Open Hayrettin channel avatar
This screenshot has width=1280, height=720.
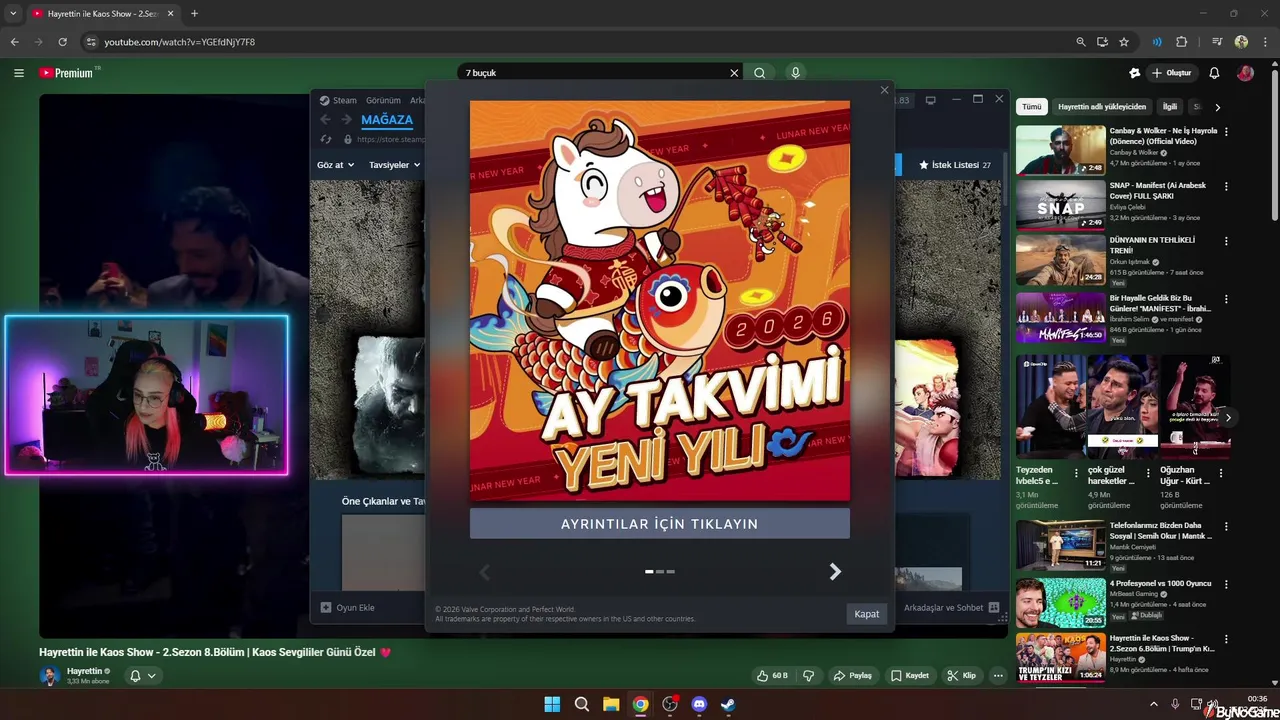tap(49, 676)
